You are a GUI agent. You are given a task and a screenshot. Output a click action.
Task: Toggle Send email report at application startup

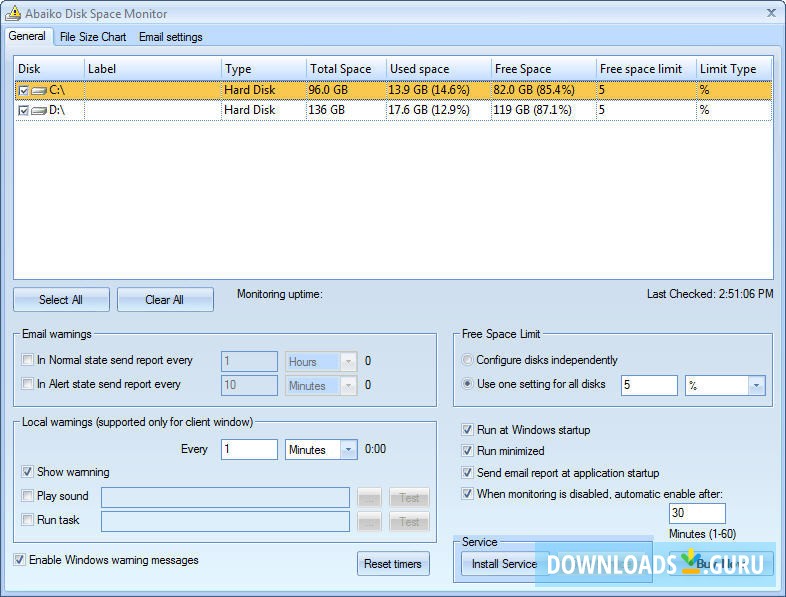click(467, 473)
